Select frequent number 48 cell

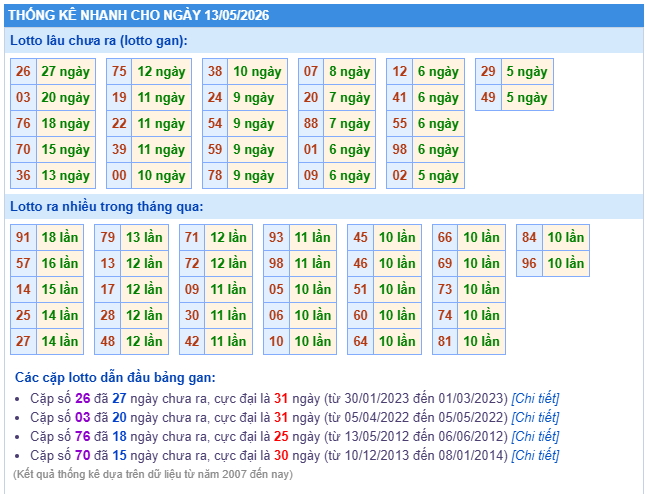[108, 341]
